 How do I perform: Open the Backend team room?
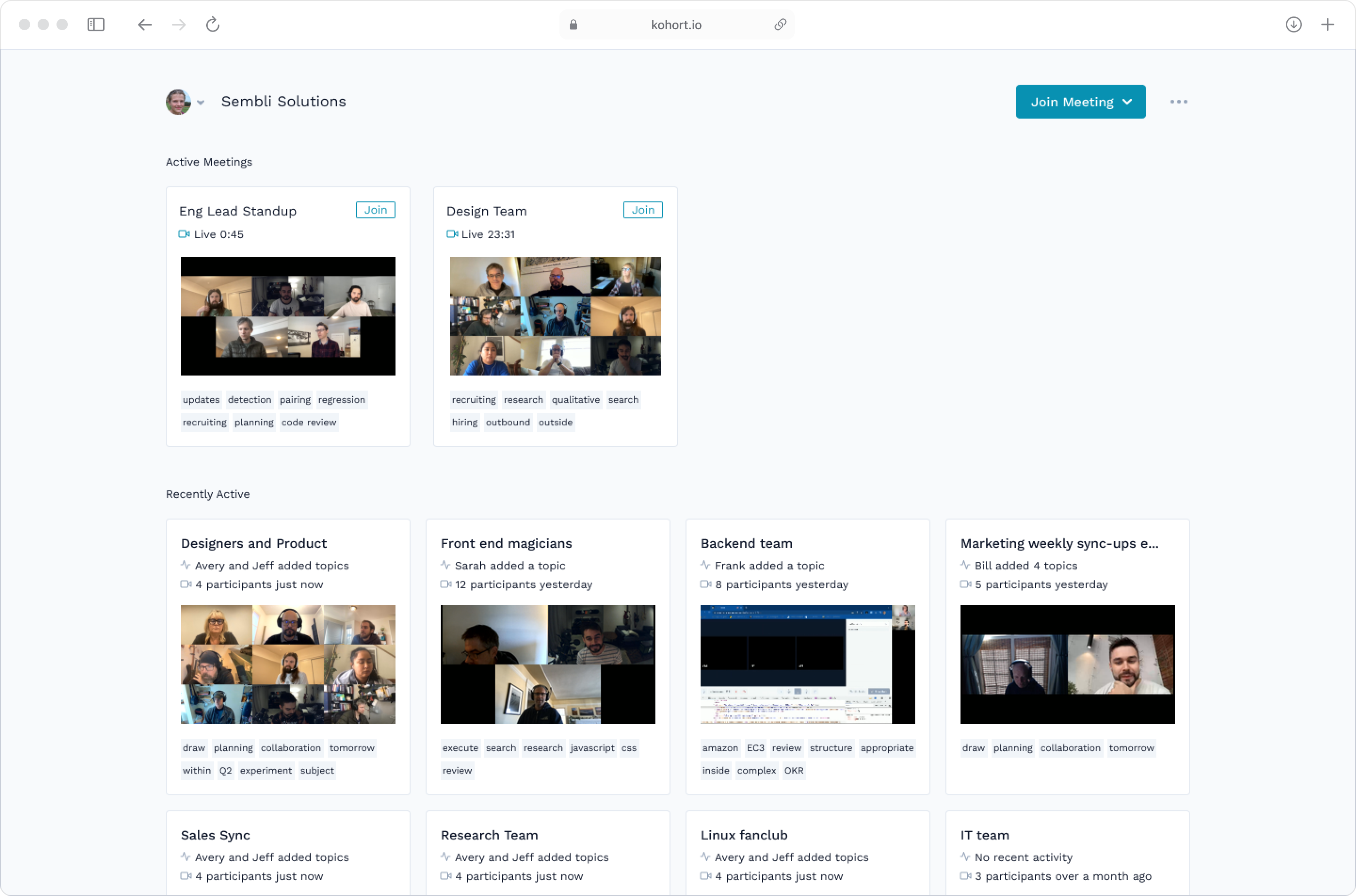(747, 544)
